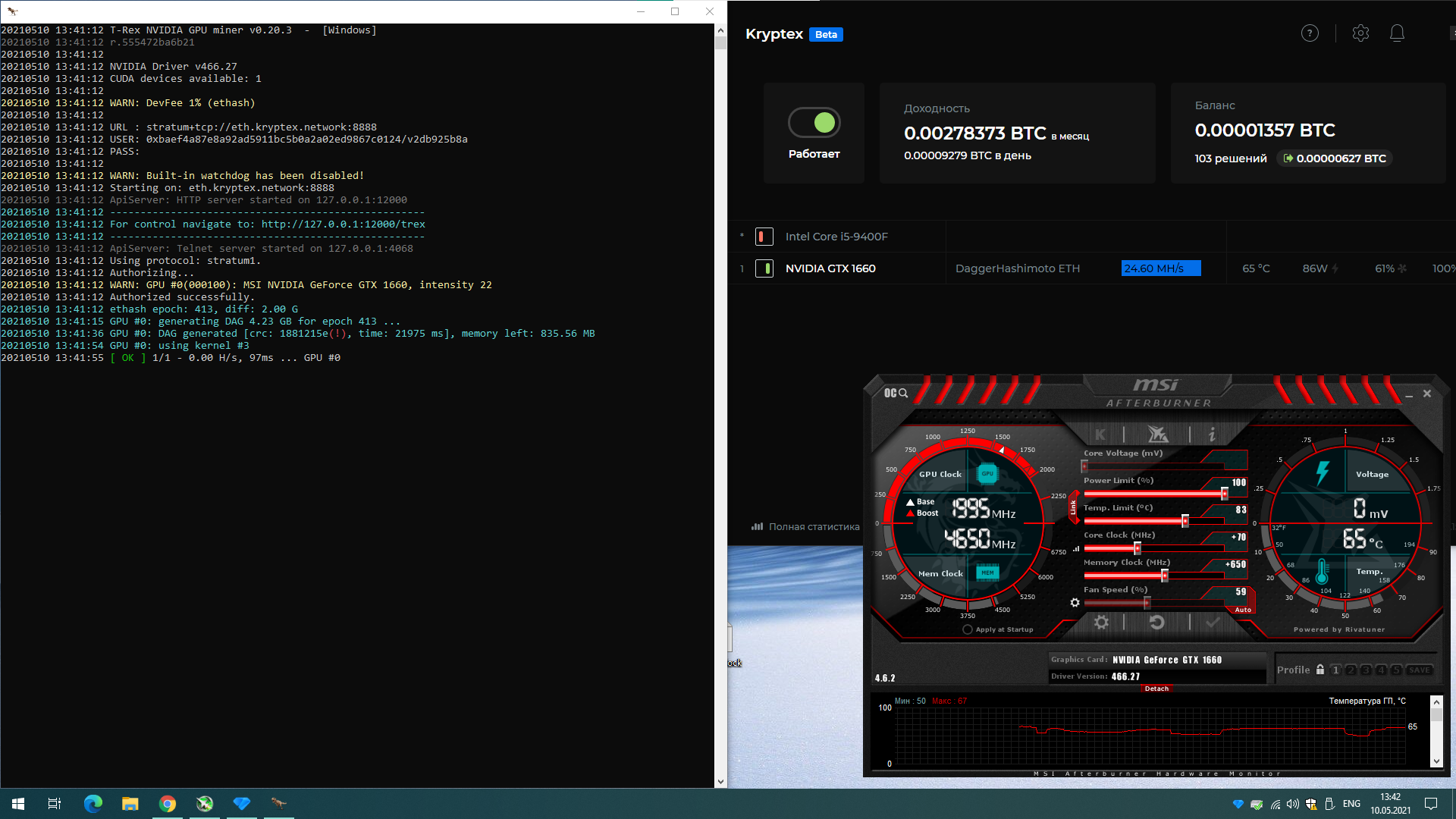Image resolution: width=1456 pixels, height=819 pixels.
Task: Click Afterburner MSI dragon logo icon
Action: (1157, 435)
